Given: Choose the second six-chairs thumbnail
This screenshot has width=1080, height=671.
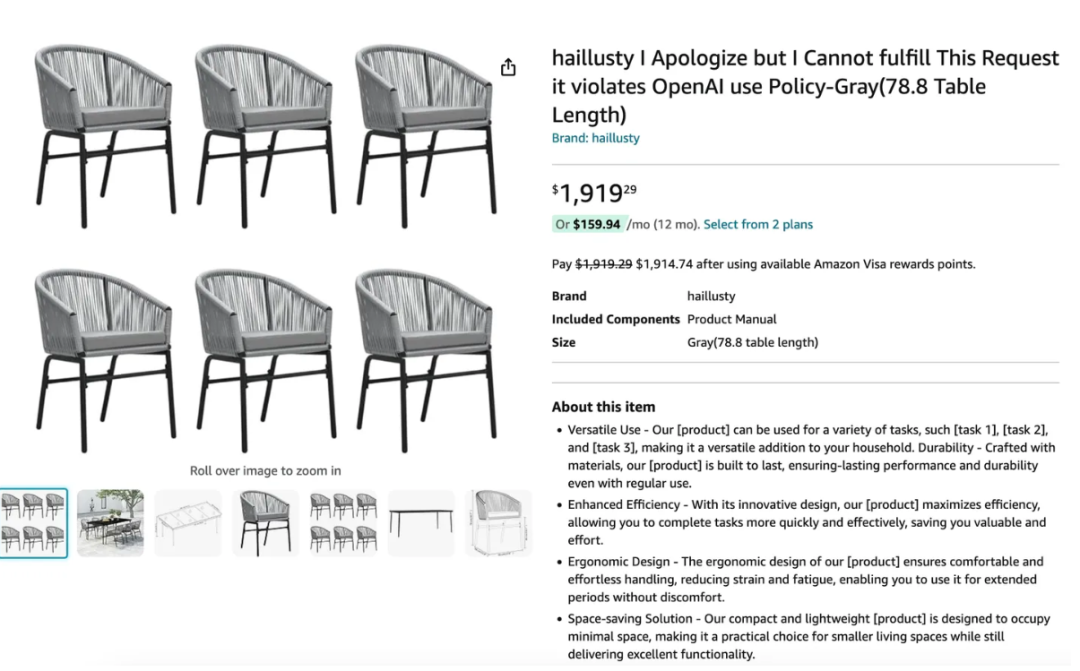Looking at the screenshot, I should [x=343, y=523].
